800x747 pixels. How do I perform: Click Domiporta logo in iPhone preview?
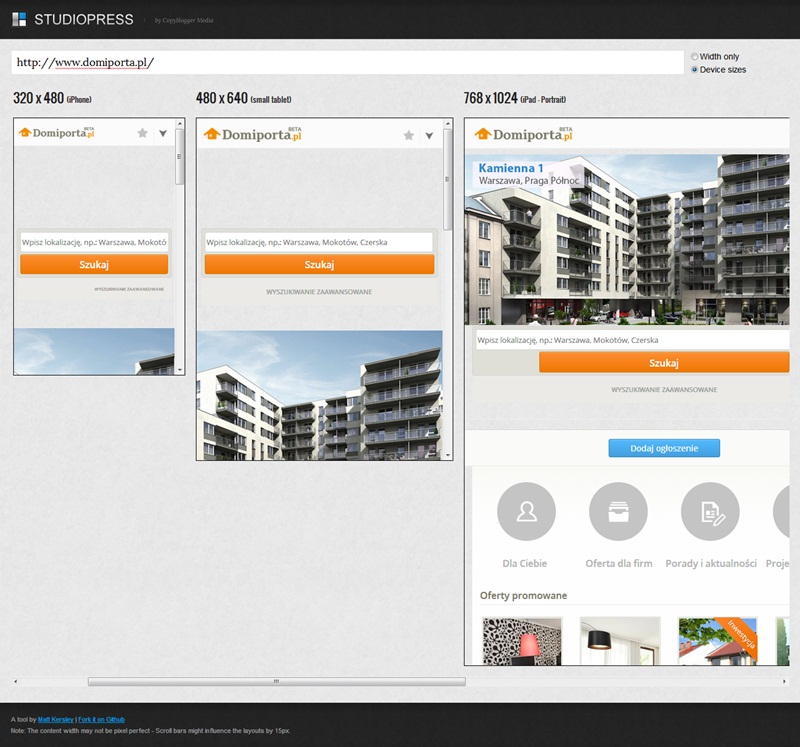click(57, 133)
